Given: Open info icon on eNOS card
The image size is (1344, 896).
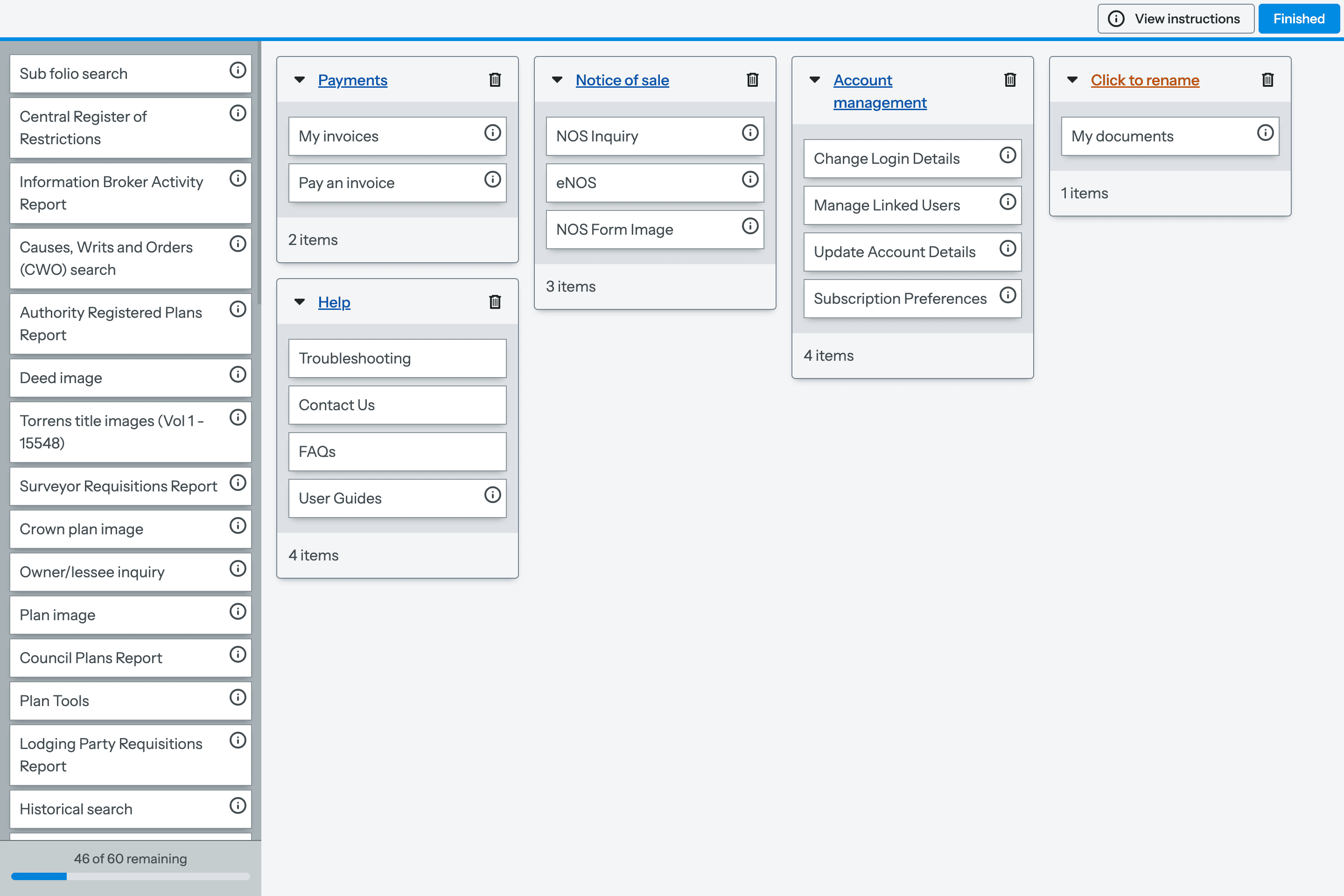Looking at the screenshot, I should tap(750, 179).
